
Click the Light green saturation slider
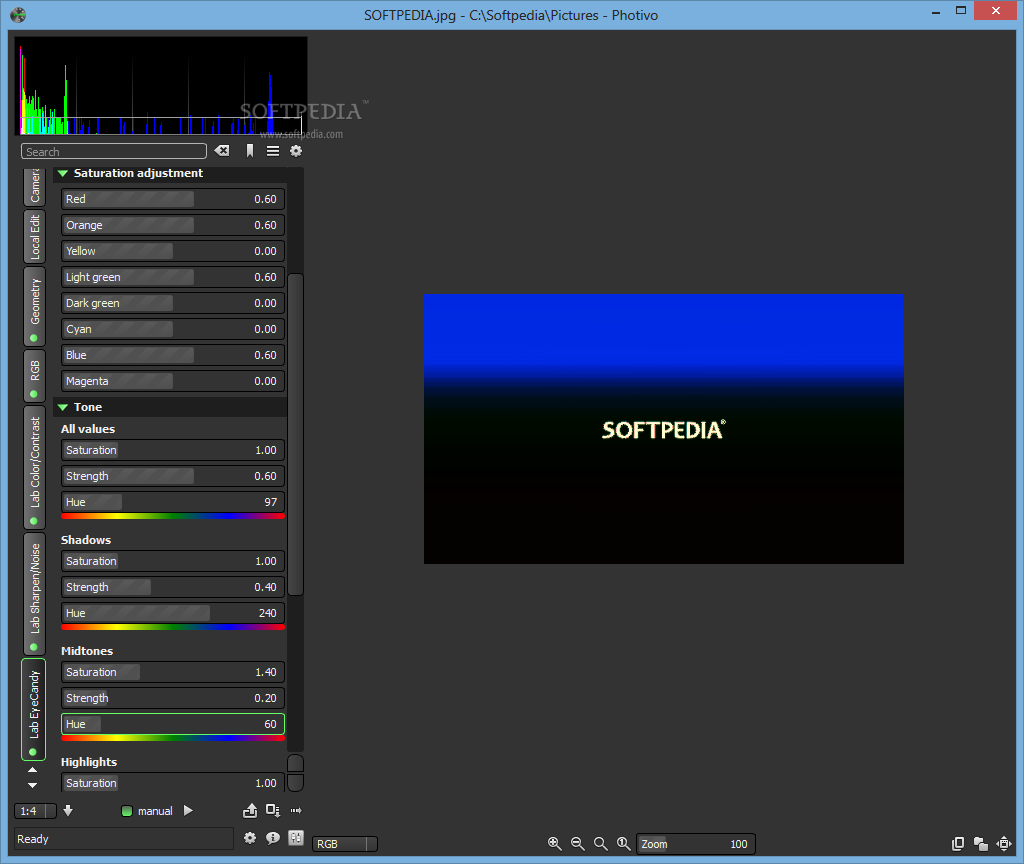[173, 278]
